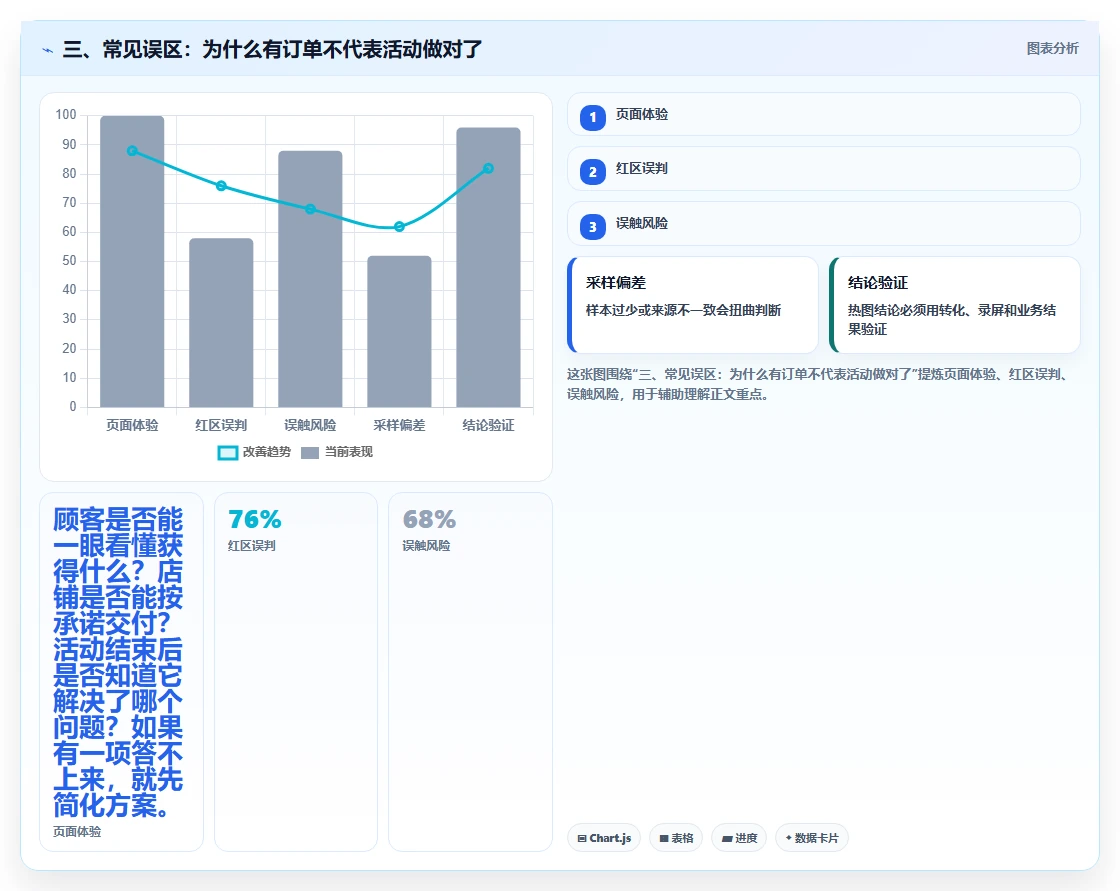Click the 结论验证 x-axis label

coord(489,425)
